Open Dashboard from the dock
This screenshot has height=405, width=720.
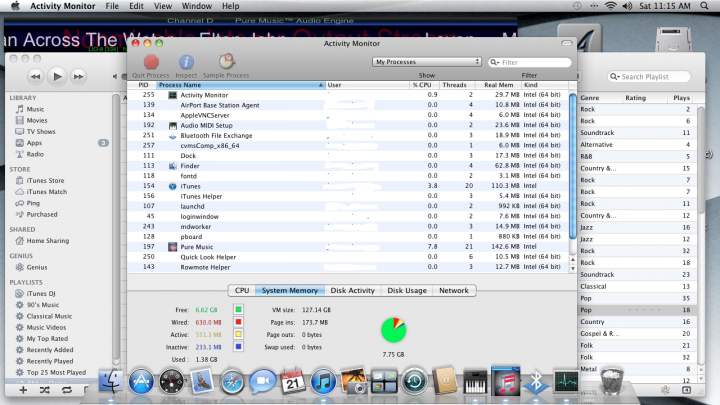point(172,382)
